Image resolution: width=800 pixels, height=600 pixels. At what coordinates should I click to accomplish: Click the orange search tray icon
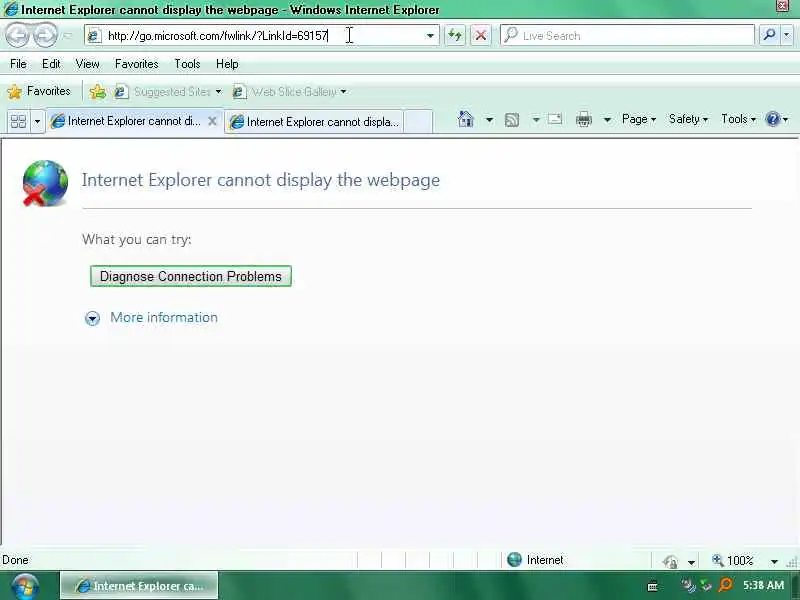pyautogui.click(x=724, y=585)
